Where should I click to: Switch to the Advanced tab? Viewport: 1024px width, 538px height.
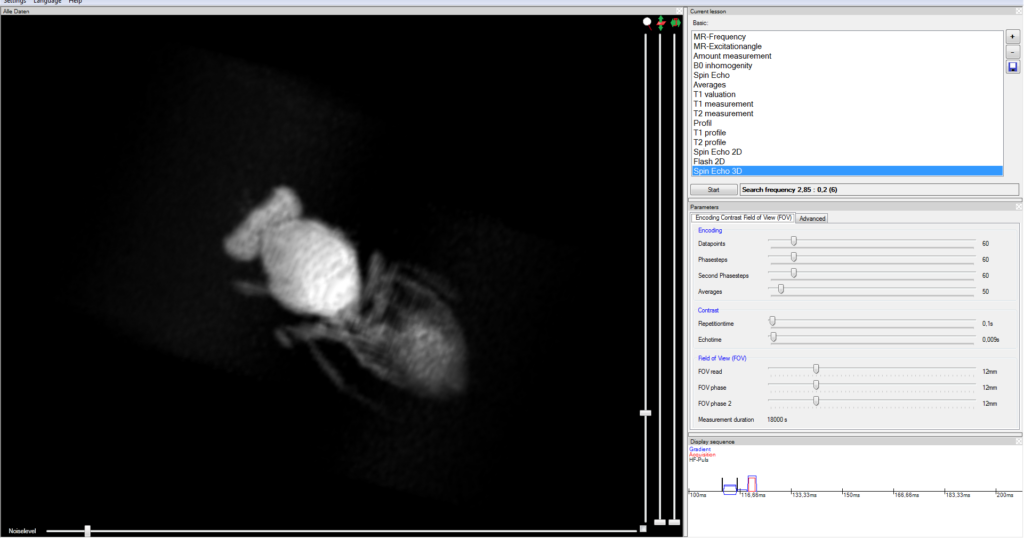click(x=812, y=218)
